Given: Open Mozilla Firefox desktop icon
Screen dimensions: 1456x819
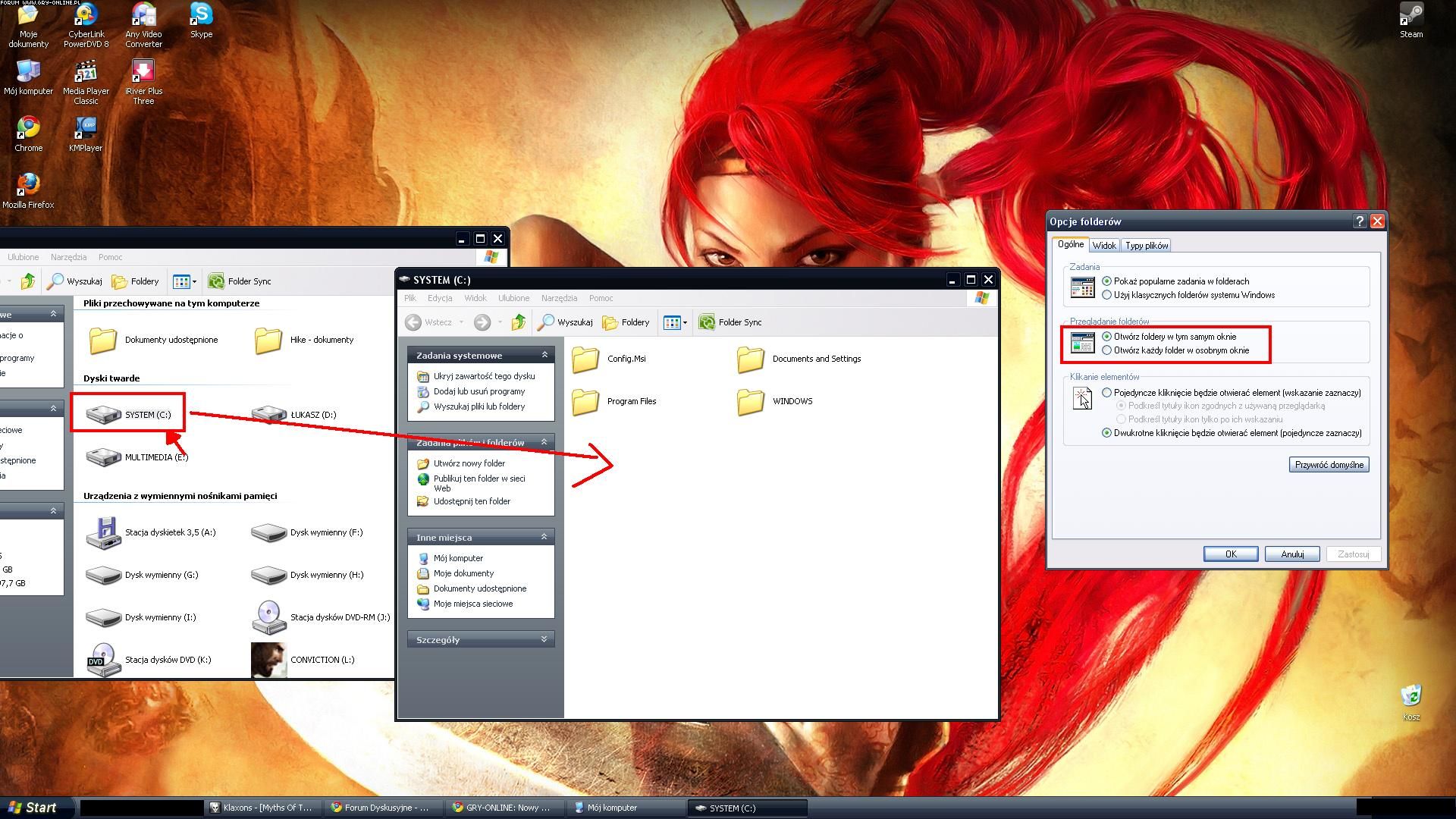Looking at the screenshot, I should 28,191.
